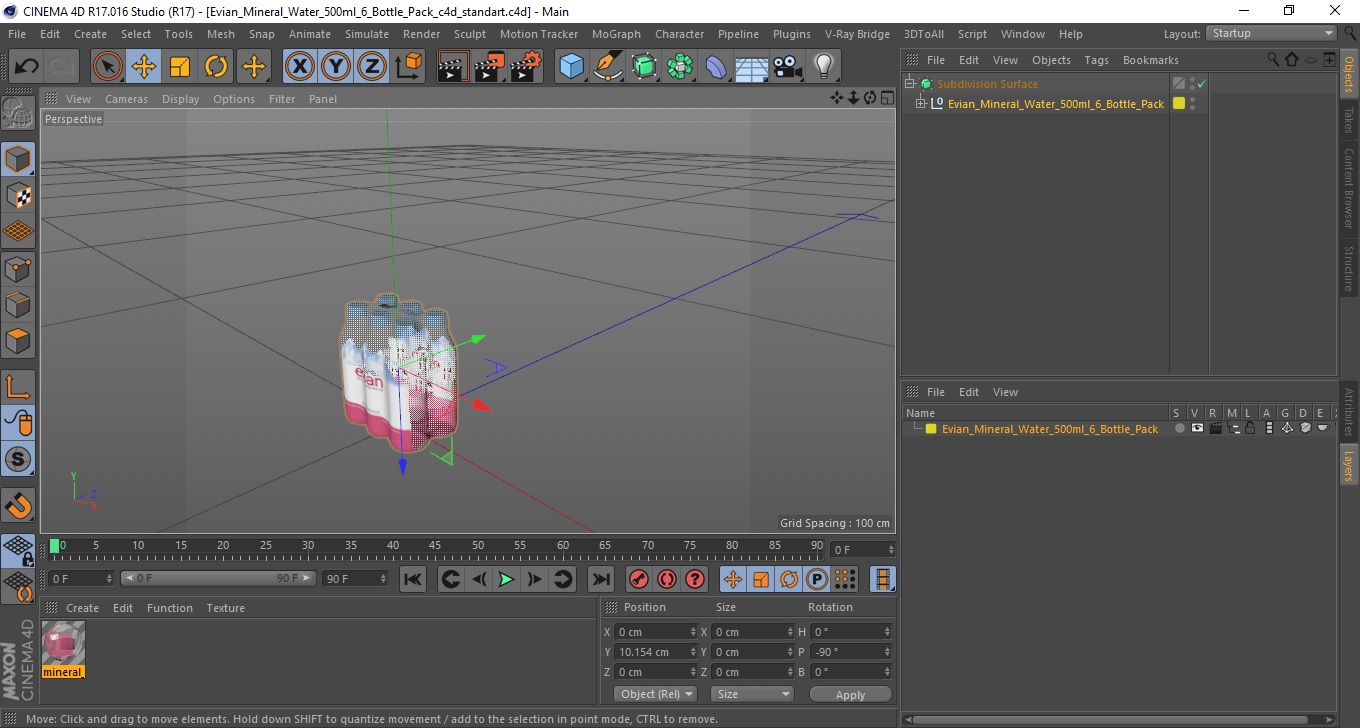
Task: Go to start of animation
Action: (413, 579)
